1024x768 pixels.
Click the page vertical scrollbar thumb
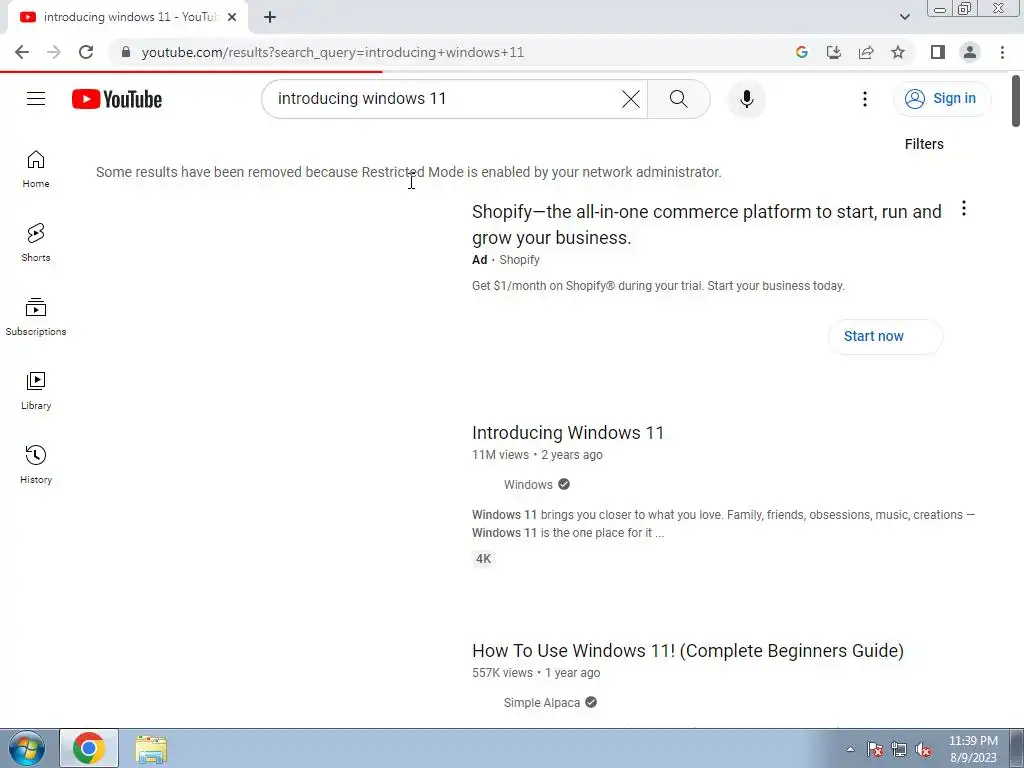point(1016,101)
